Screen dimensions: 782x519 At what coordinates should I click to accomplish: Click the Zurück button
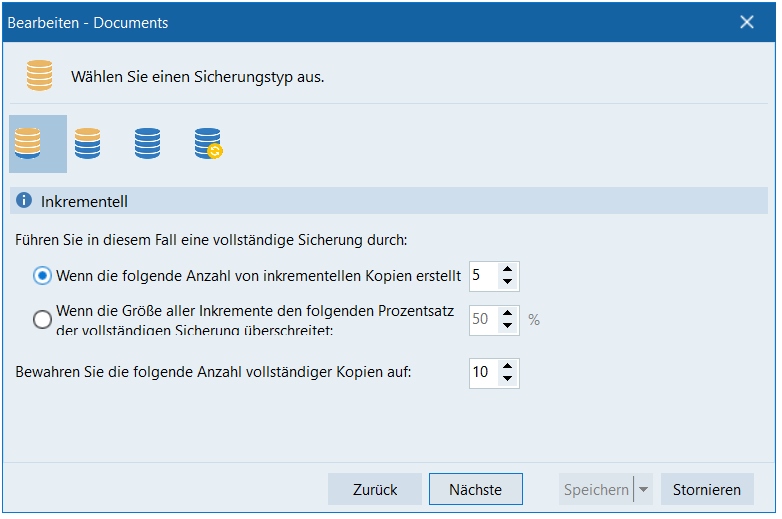tap(375, 490)
